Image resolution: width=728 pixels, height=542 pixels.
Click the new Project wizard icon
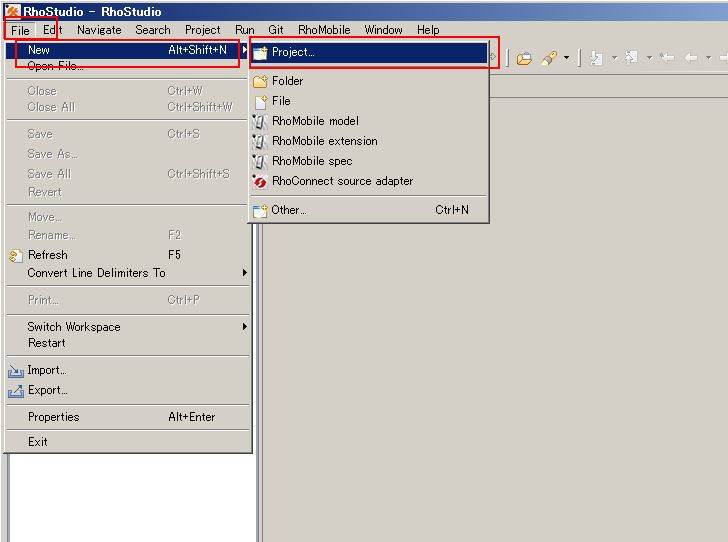[260, 53]
